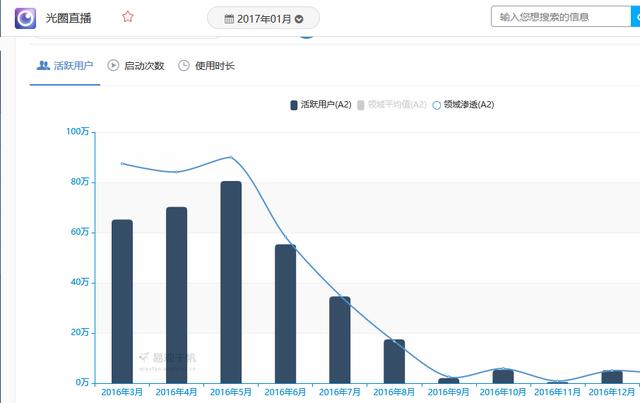Click the 光圈直播 app title text
The height and width of the screenshot is (403, 640).
[x=69, y=18]
